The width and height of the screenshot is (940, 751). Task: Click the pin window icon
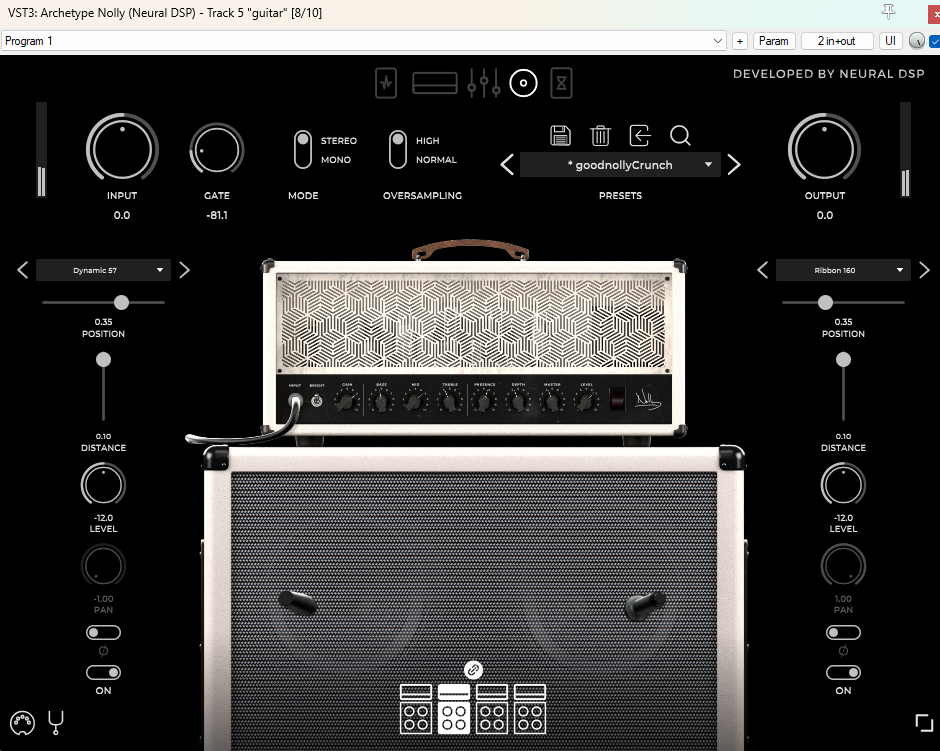pyautogui.click(x=888, y=11)
